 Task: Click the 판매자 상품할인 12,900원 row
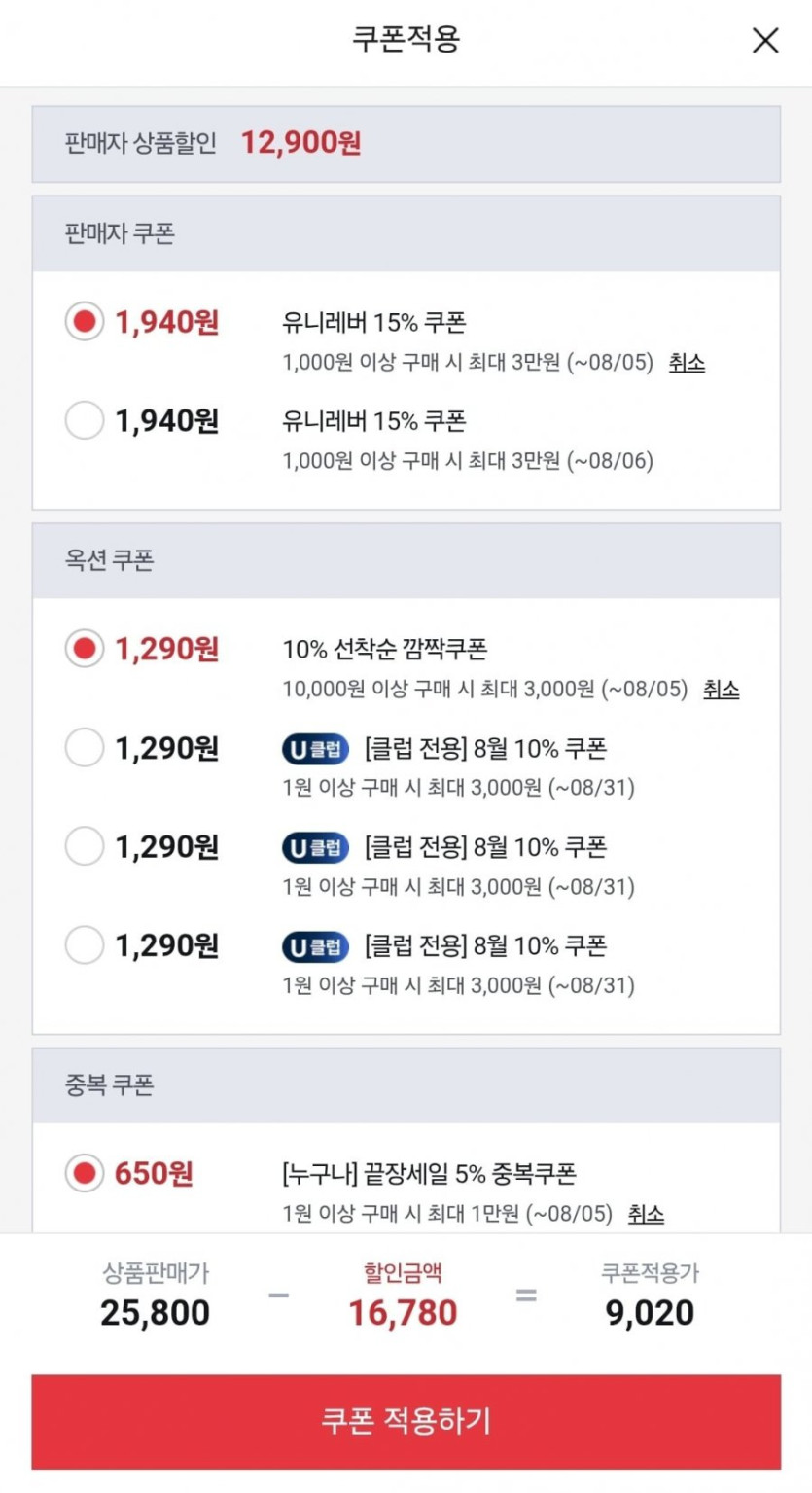[406, 144]
